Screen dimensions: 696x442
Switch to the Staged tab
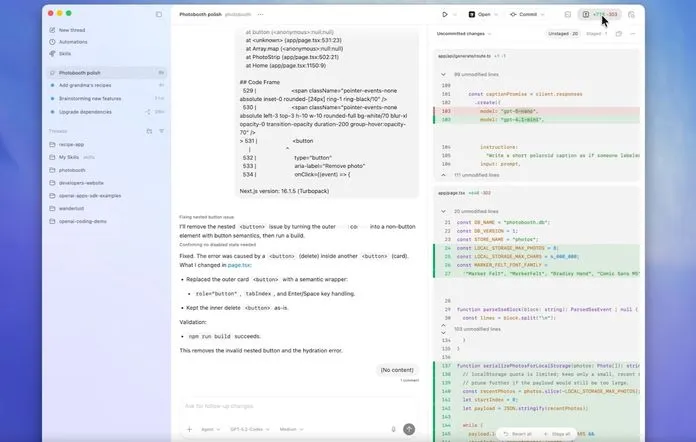(597, 33)
